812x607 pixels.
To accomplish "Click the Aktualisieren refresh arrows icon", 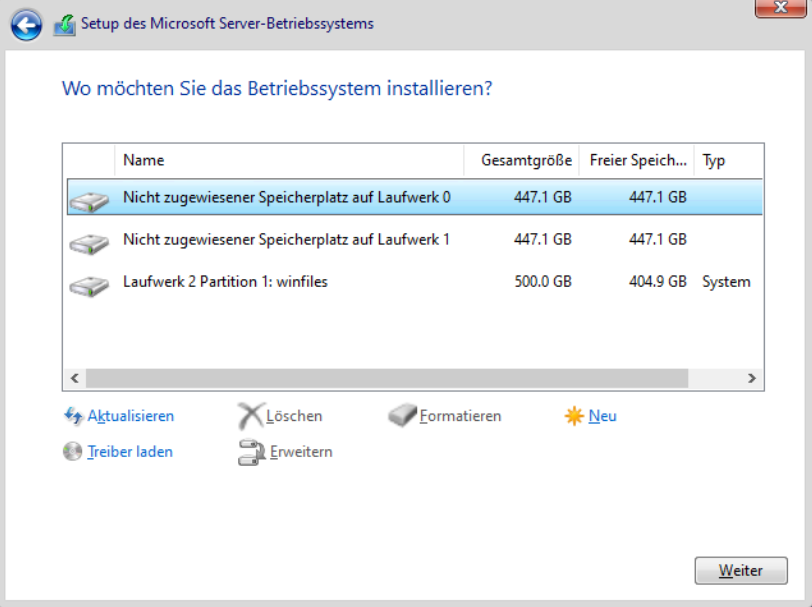I will pos(74,416).
